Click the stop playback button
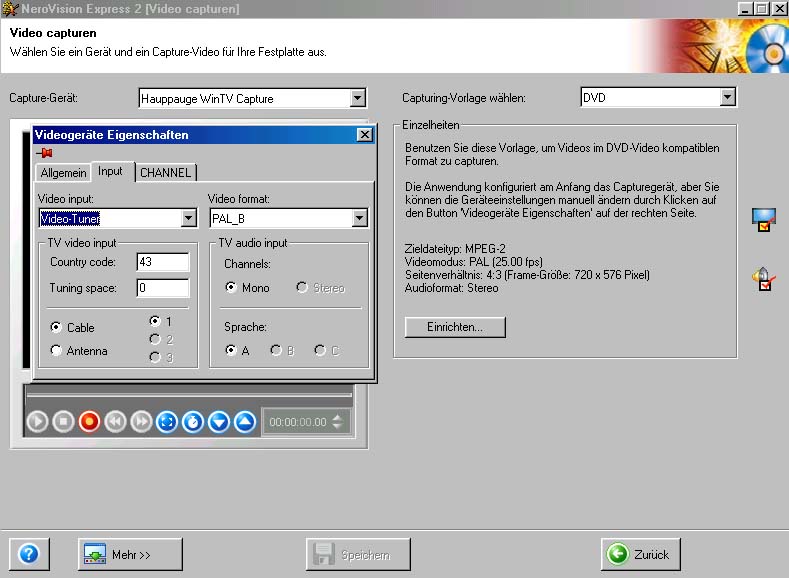Screen dimensions: 789x578 point(63,422)
